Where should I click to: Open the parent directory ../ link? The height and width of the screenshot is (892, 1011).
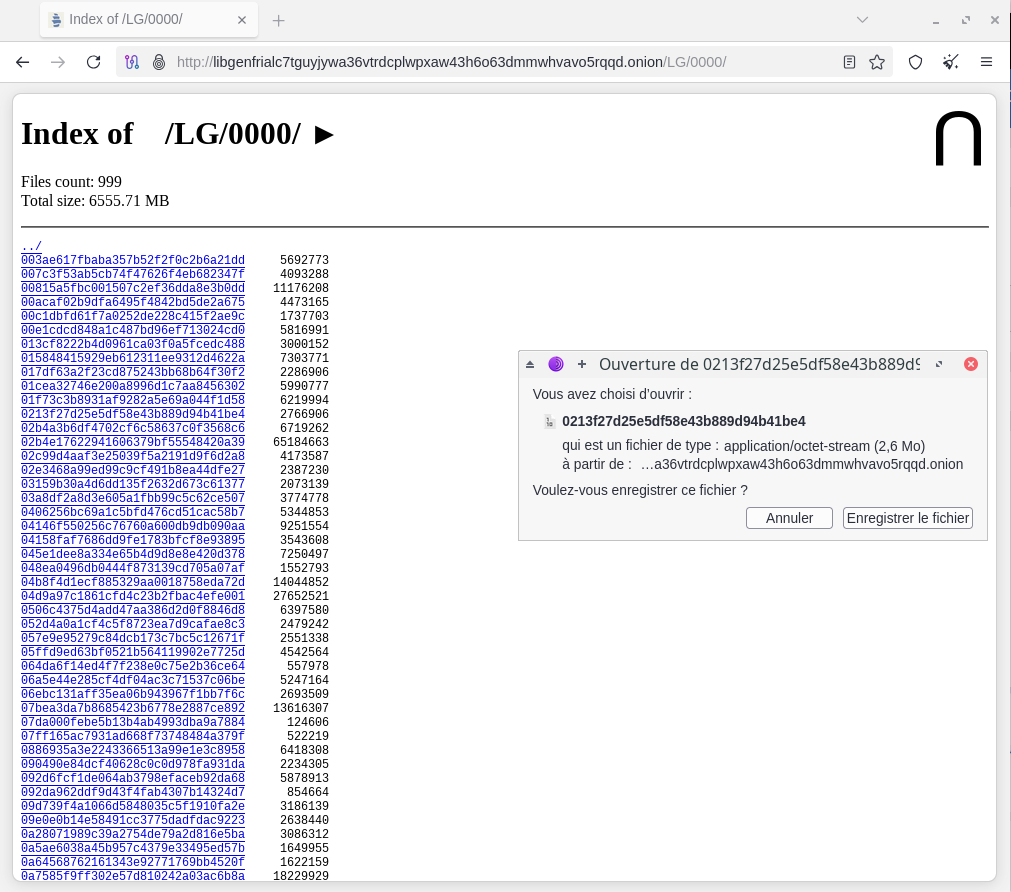tap(31, 246)
